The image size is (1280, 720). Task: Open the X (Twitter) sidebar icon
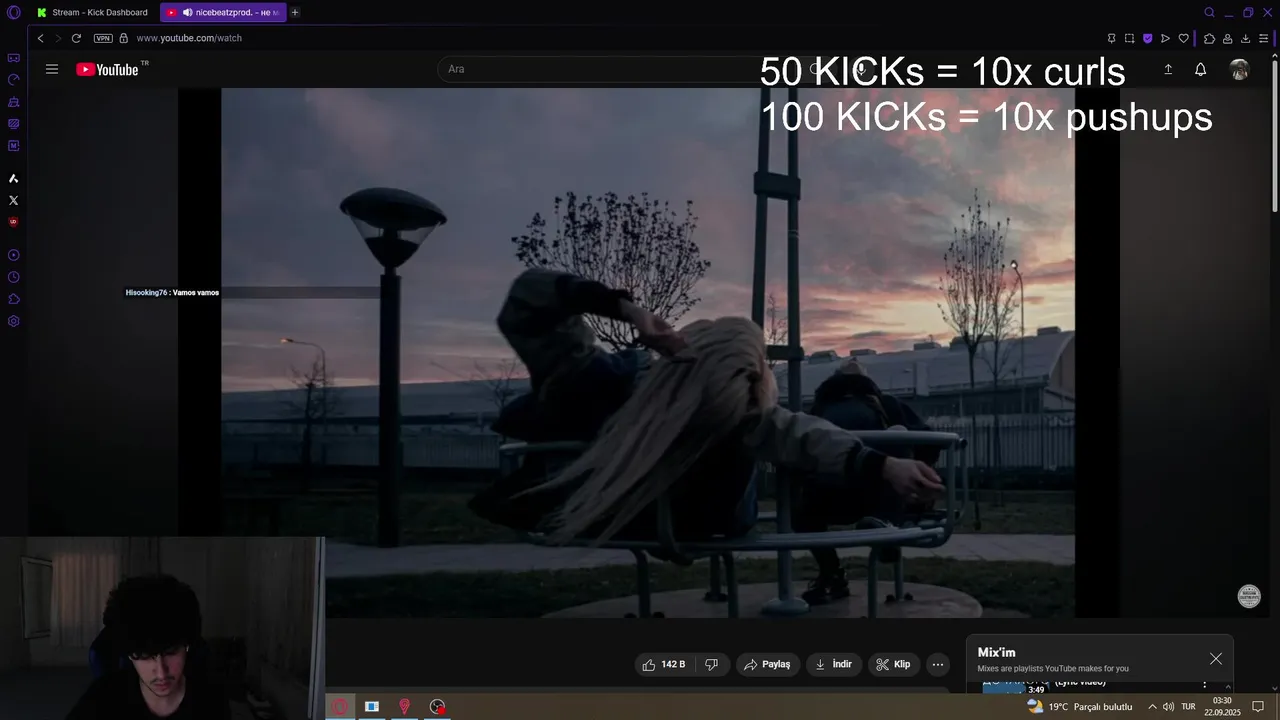click(14, 200)
